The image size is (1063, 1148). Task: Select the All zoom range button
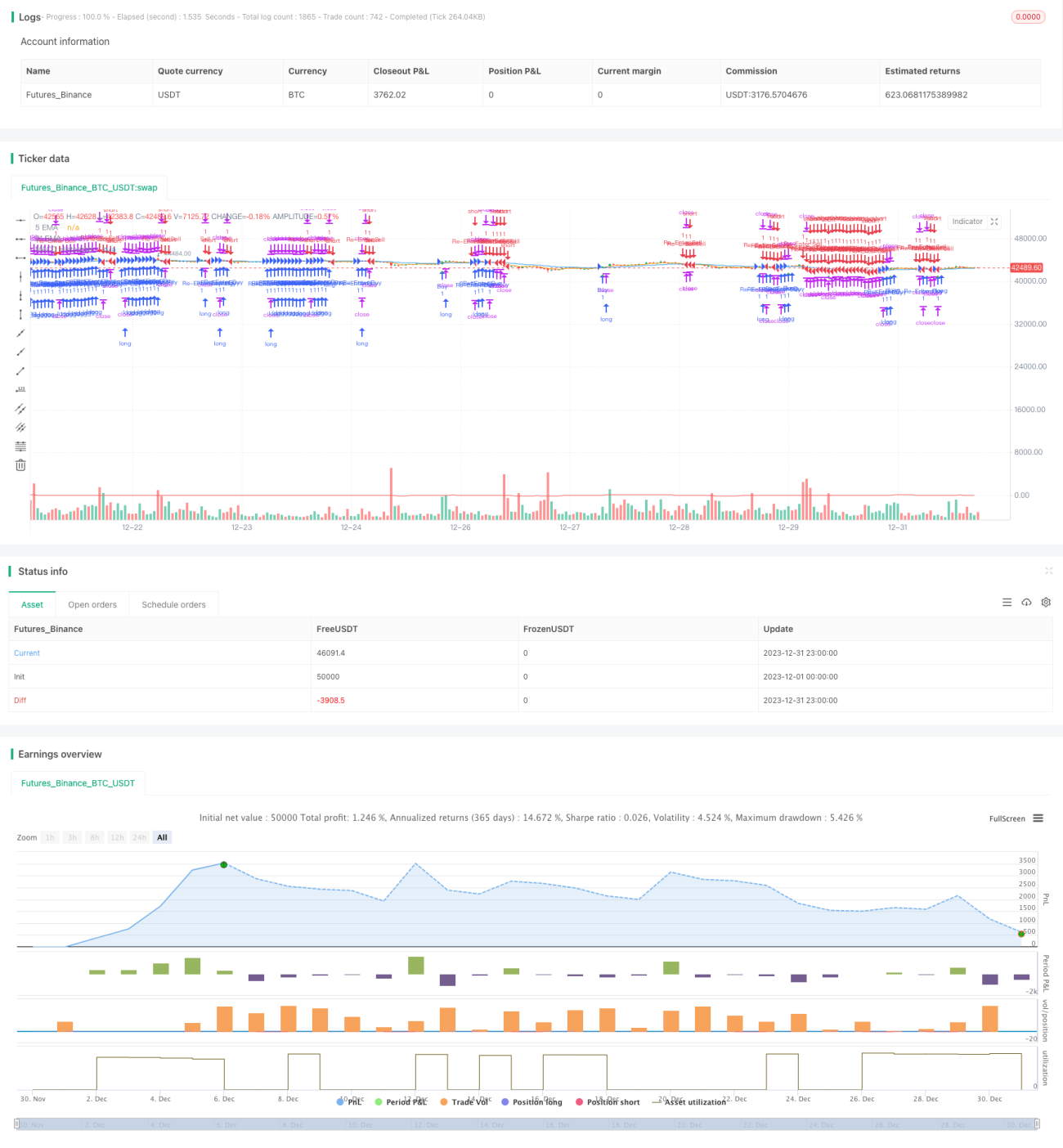pyautogui.click(x=162, y=837)
